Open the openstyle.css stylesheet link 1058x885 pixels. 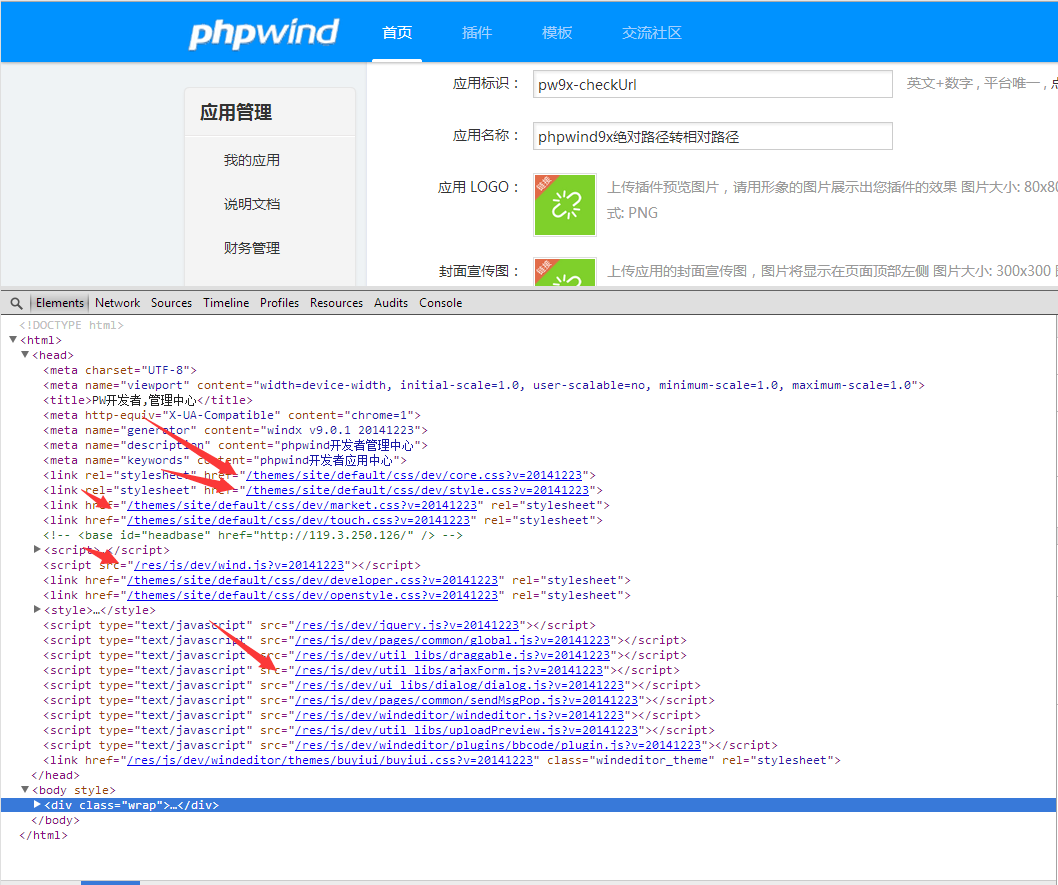point(312,595)
